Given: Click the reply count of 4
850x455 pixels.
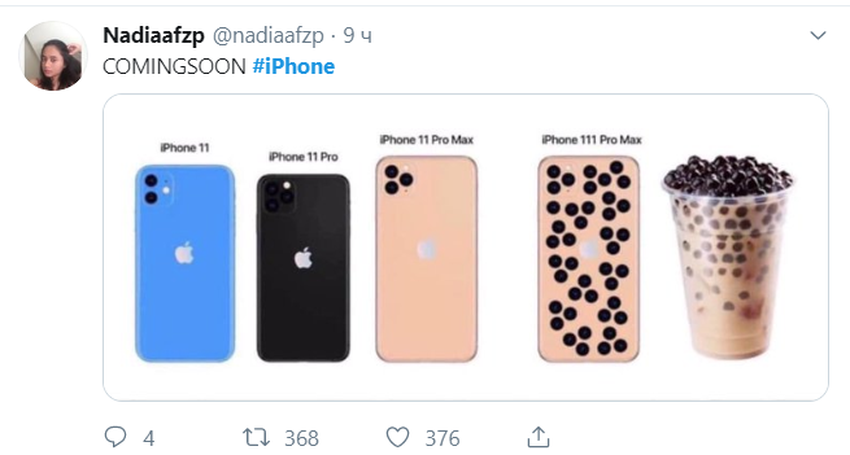Looking at the screenshot, I should point(149,438).
